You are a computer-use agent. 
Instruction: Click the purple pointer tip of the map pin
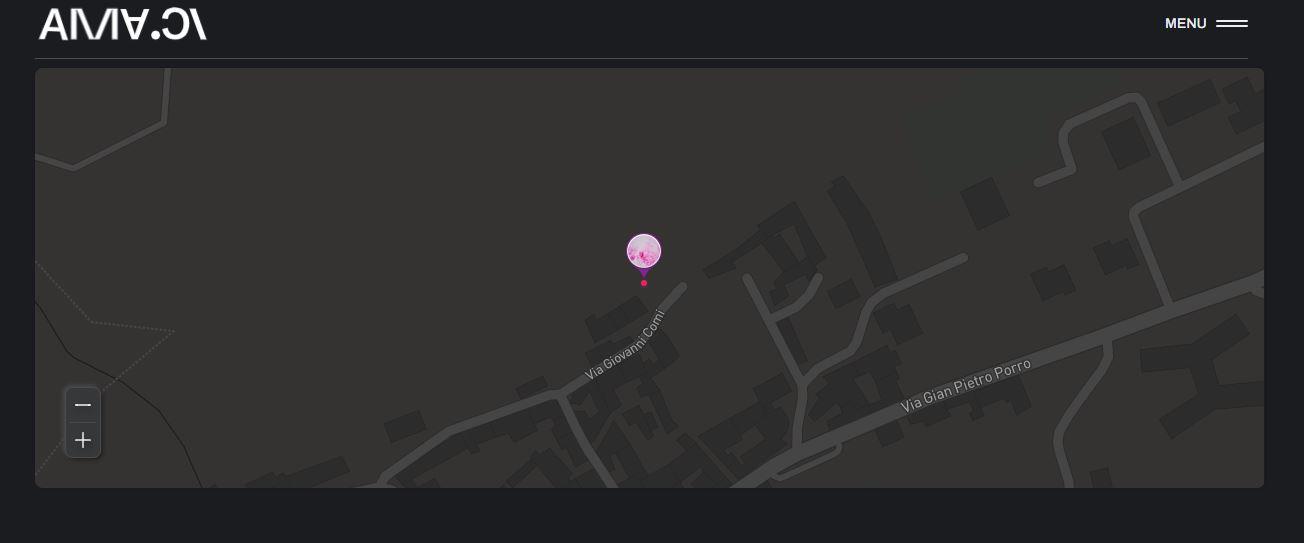(x=644, y=272)
